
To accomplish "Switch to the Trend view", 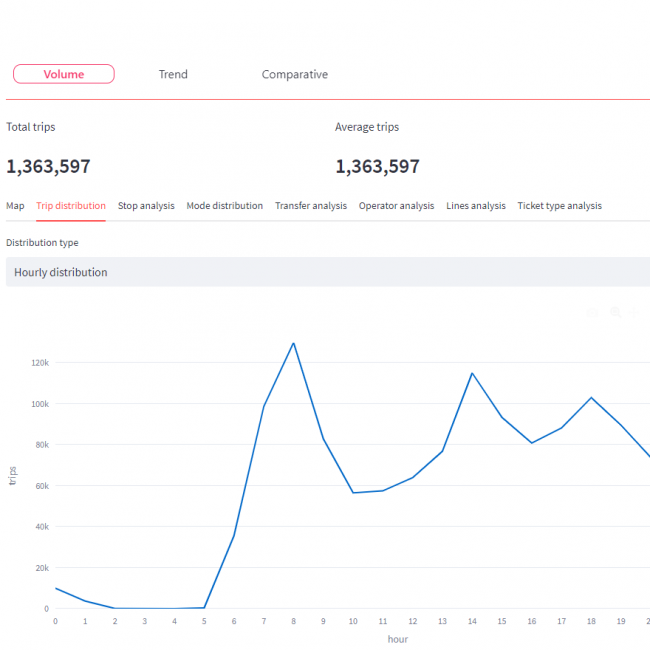I will pos(173,74).
